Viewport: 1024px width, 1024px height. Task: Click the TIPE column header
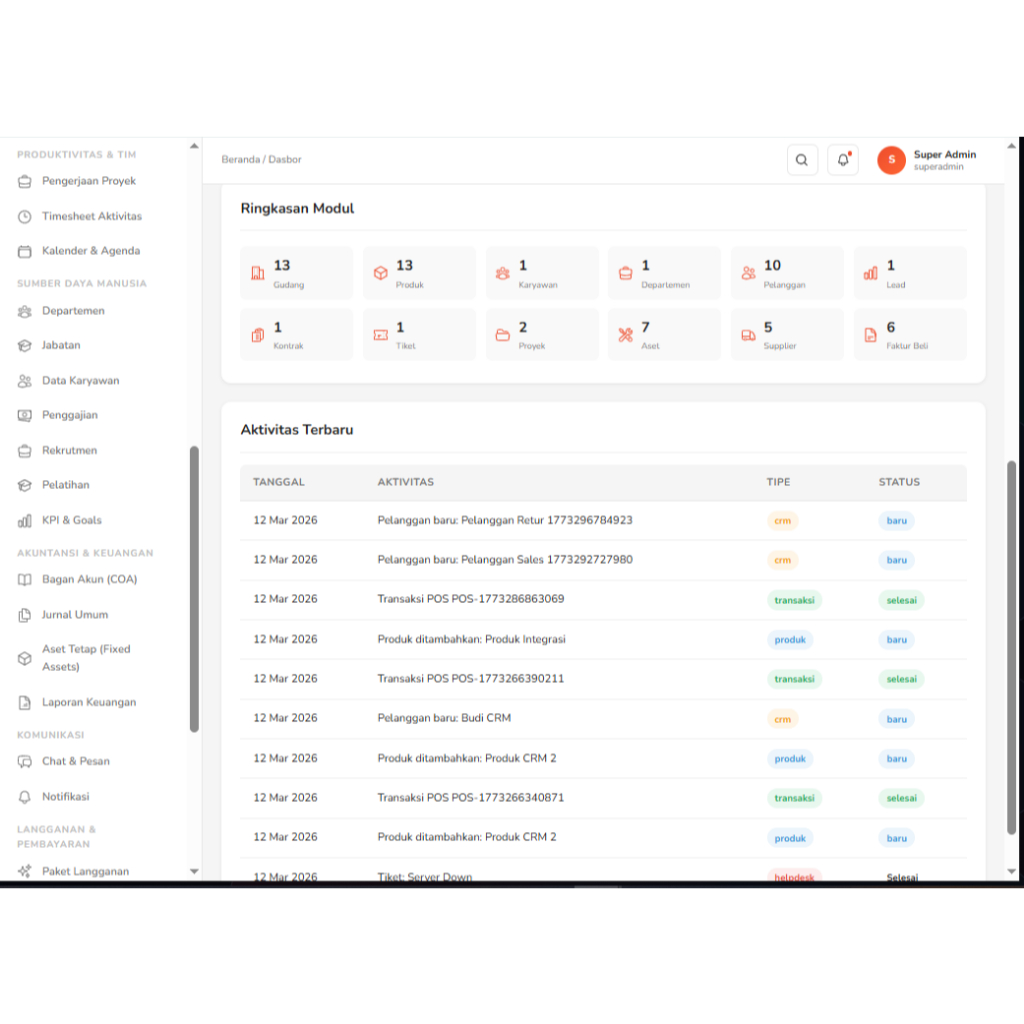[x=778, y=482]
